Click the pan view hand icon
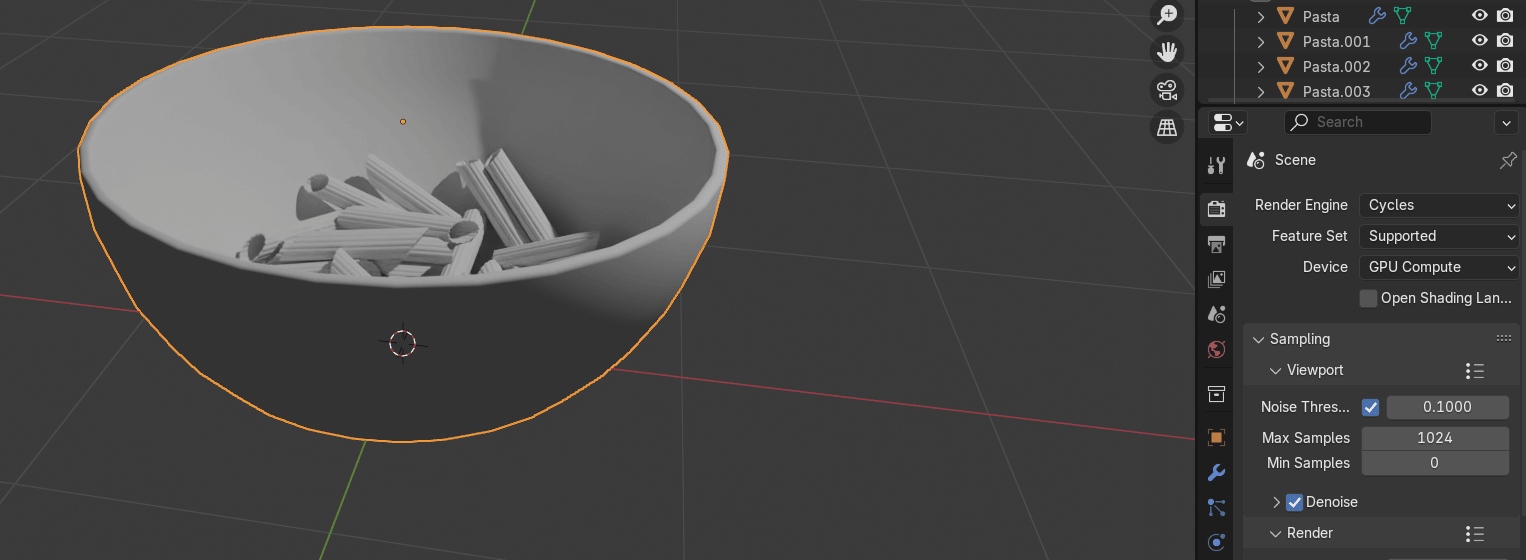Viewport: 1526px width, 560px height. tap(1167, 52)
